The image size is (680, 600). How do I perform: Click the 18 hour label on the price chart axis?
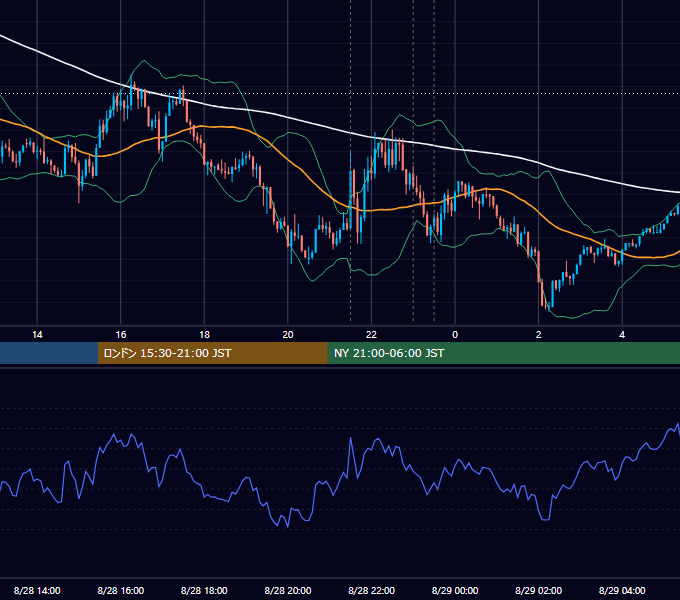pos(204,335)
